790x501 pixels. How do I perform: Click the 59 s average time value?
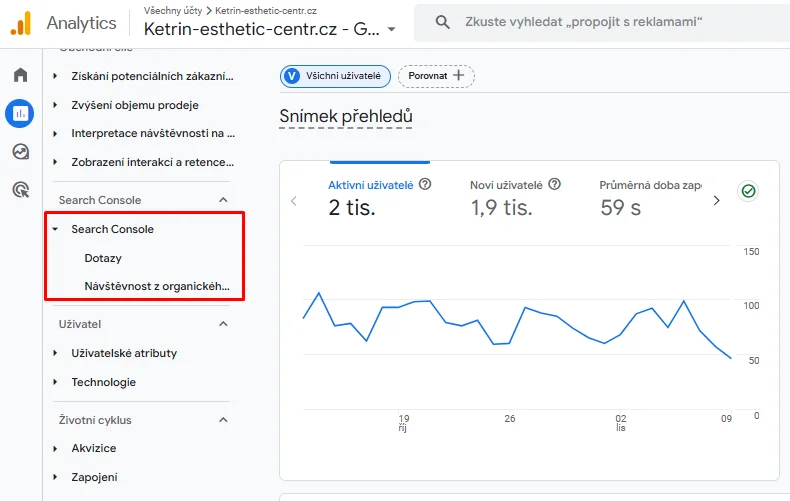620,207
